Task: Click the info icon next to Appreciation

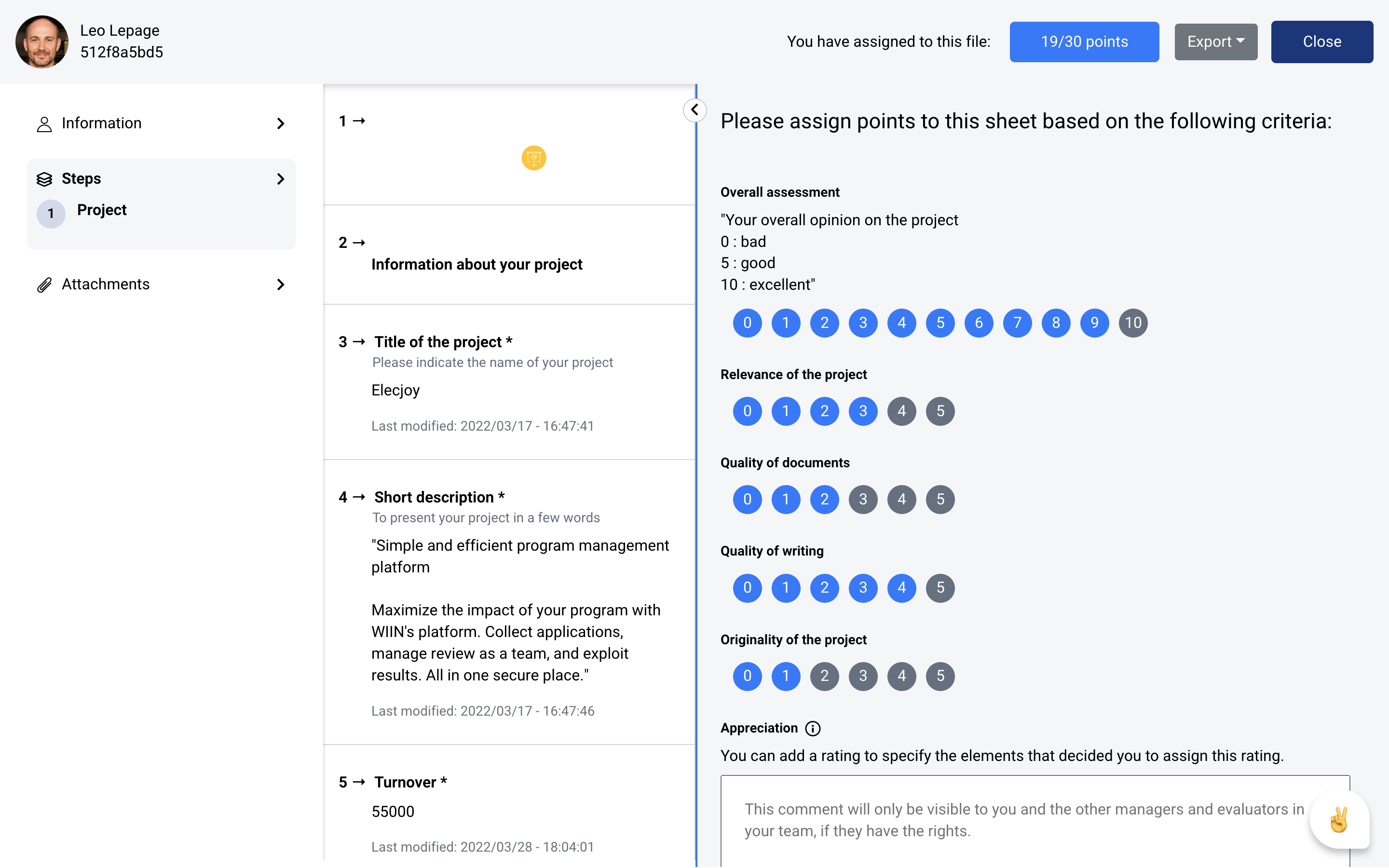Action: click(x=813, y=728)
